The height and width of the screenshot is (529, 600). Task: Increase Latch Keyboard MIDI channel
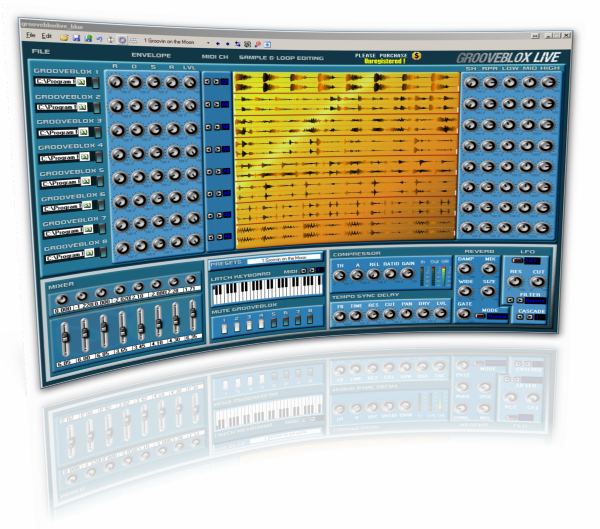[x=312, y=270]
